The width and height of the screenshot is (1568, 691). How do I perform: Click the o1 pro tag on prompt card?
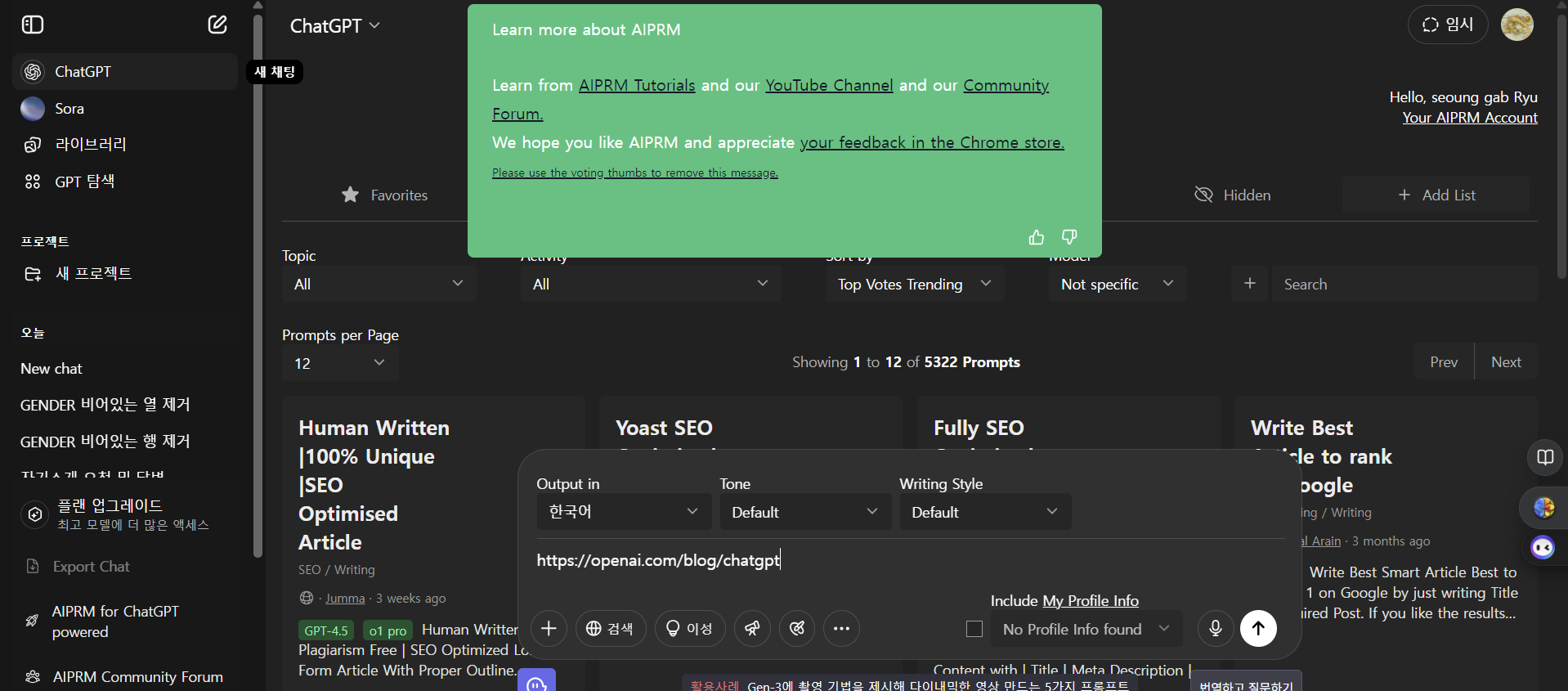(388, 630)
